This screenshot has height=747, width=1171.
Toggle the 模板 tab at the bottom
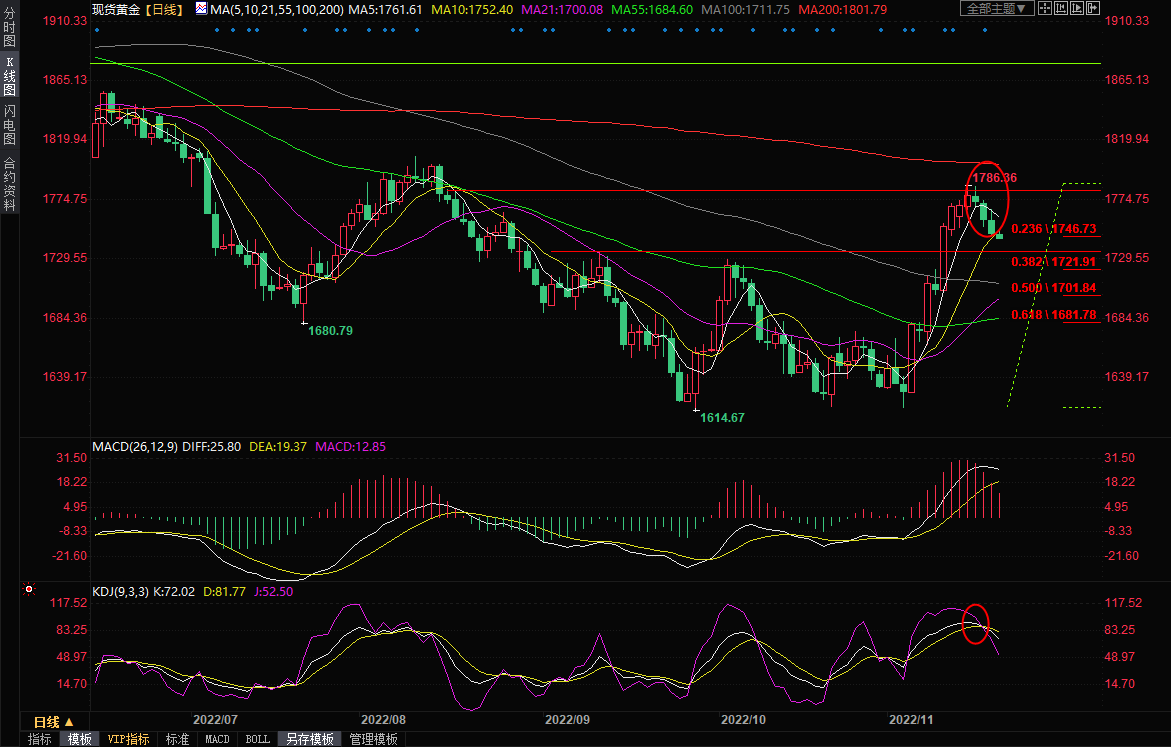[x=79, y=739]
